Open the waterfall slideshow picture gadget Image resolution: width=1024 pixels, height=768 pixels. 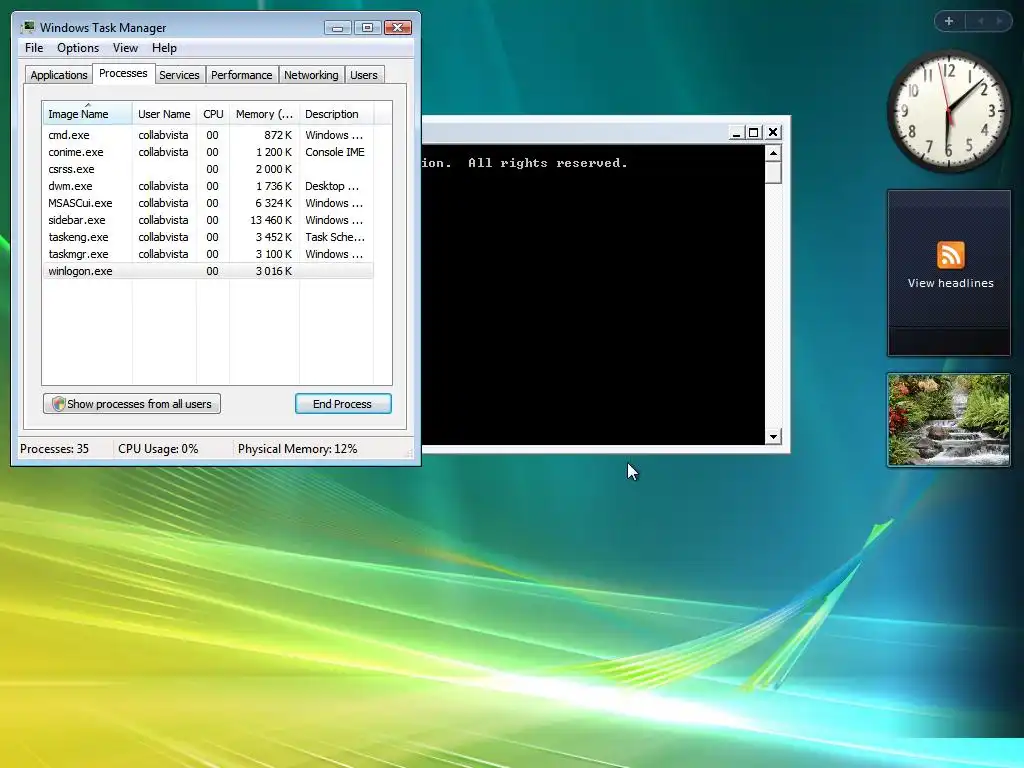pos(948,420)
